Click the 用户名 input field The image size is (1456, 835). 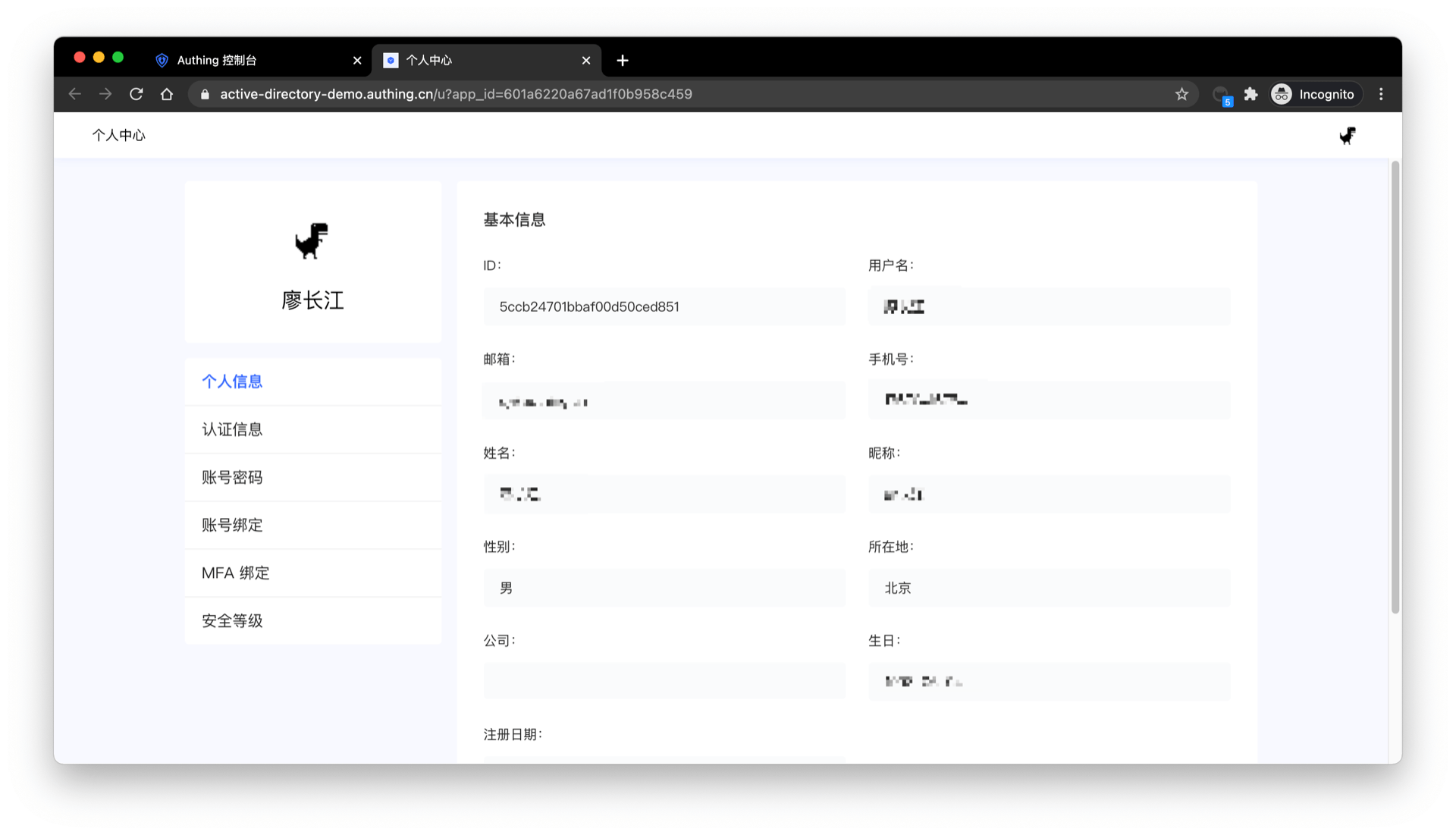click(1050, 306)
